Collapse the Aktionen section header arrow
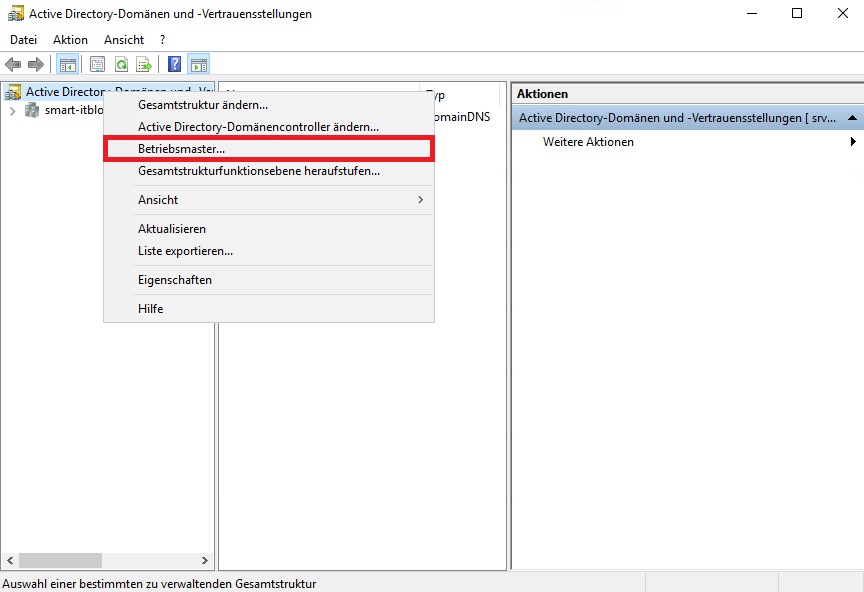This screenshot has width=864, height=592. (x=852, y=118)
